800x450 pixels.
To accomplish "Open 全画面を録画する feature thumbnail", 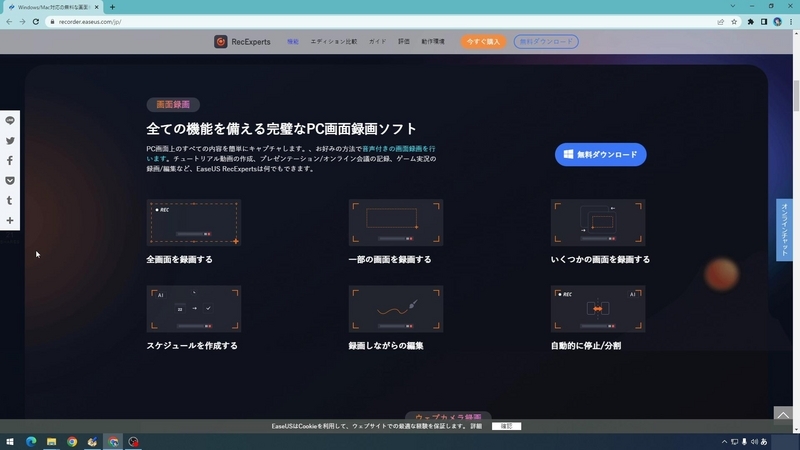I will pyautogui.click(x=194, y=222).
